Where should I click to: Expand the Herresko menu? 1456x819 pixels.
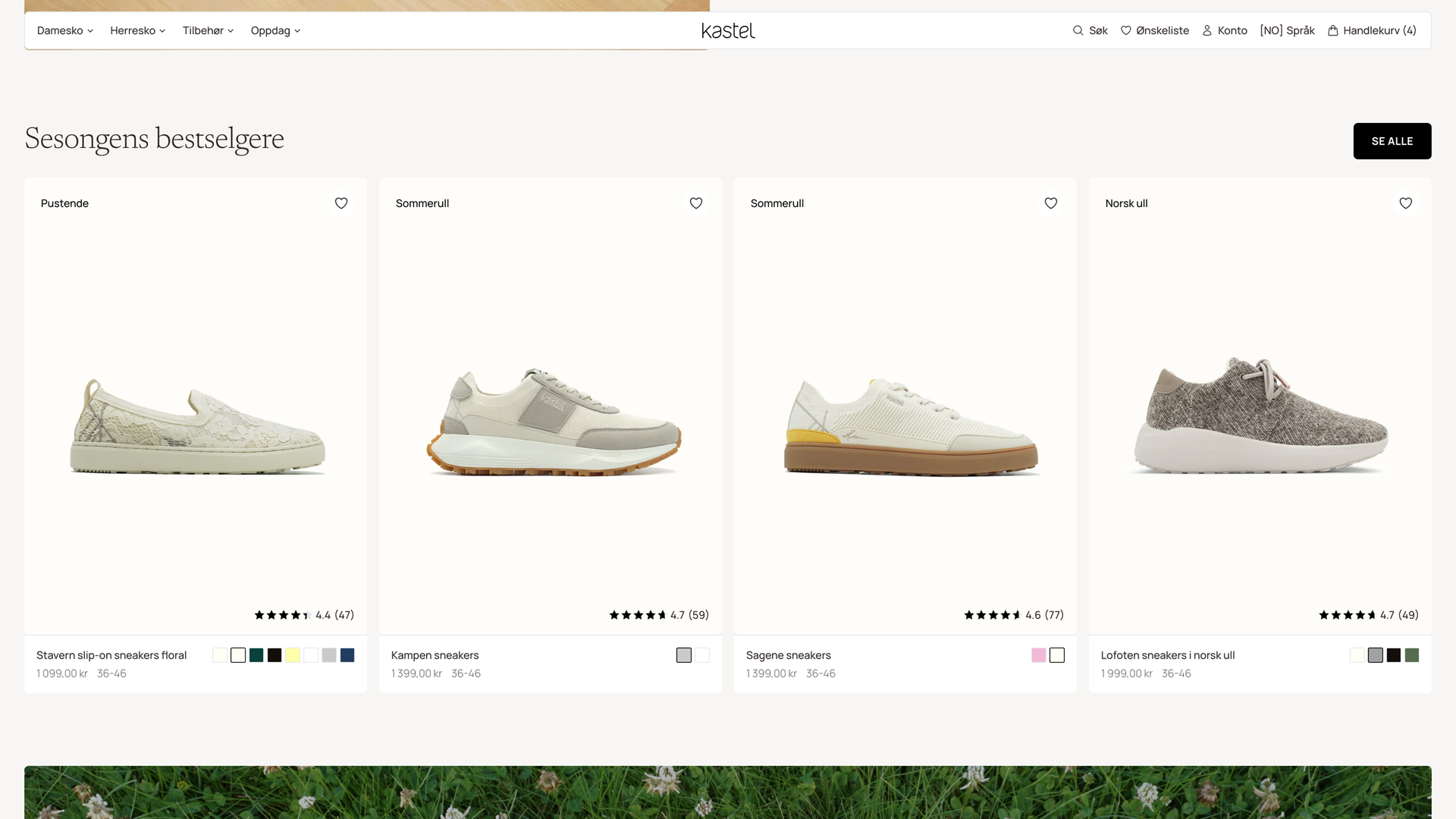coord(138,31)
